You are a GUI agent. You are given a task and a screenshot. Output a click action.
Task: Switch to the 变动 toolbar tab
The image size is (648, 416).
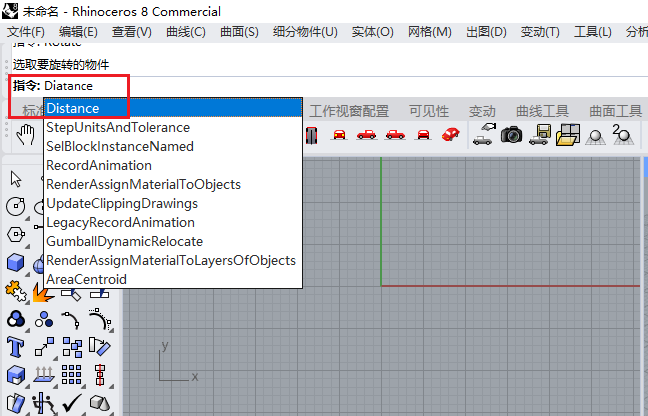point(482,111)
